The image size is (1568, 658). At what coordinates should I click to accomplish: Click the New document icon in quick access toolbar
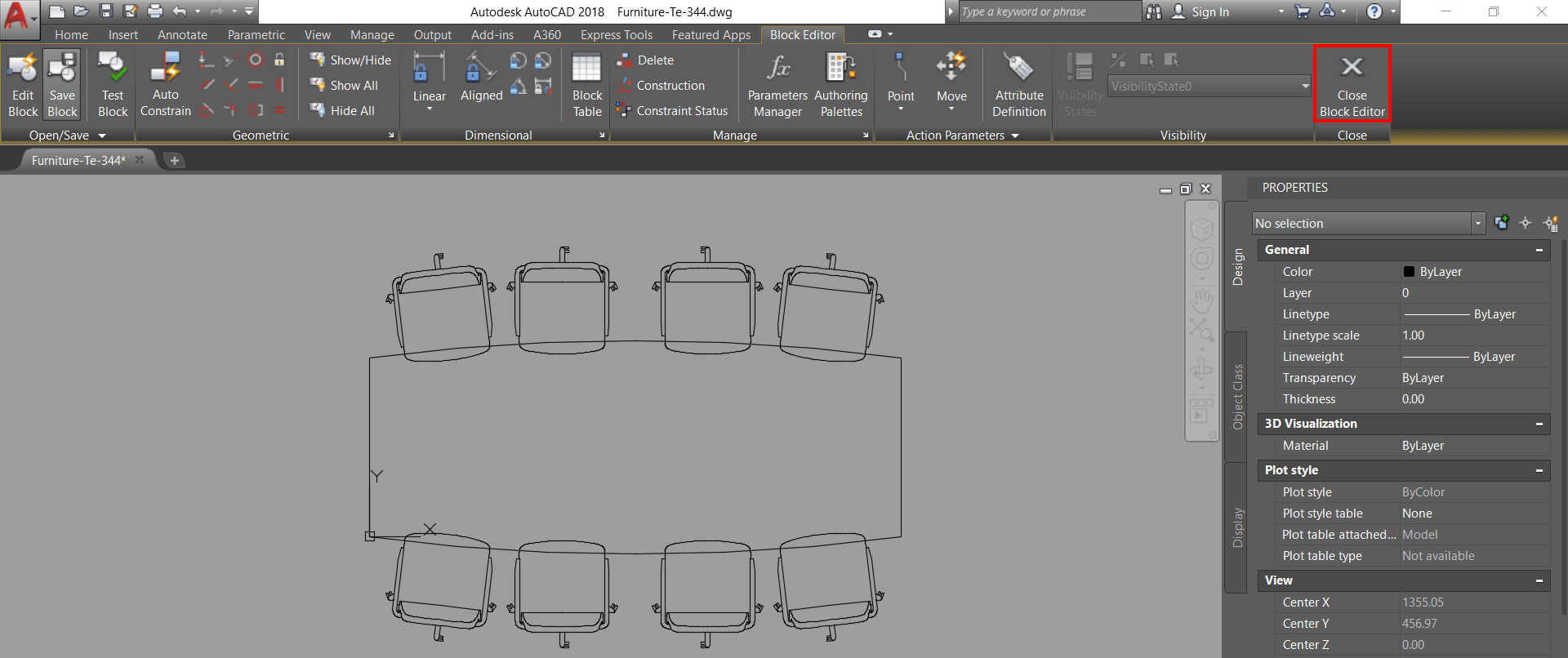[56, 11]
